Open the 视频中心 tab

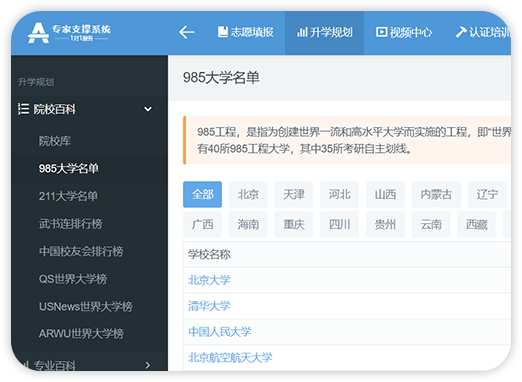click(404, 32)
